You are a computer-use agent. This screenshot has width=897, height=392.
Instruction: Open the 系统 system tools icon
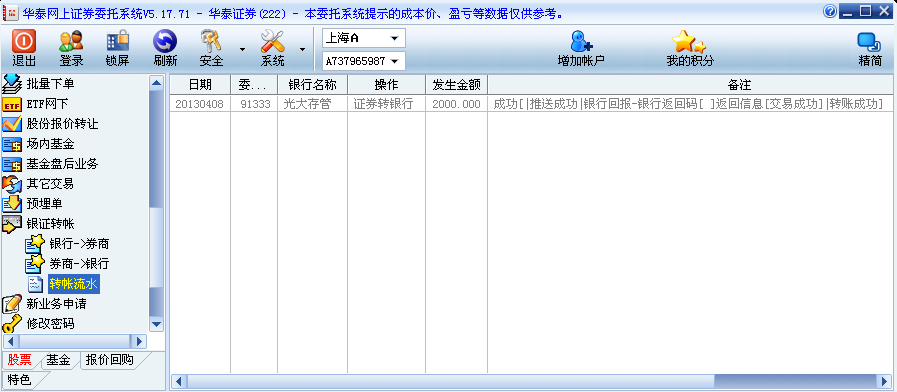click(272, 41)
